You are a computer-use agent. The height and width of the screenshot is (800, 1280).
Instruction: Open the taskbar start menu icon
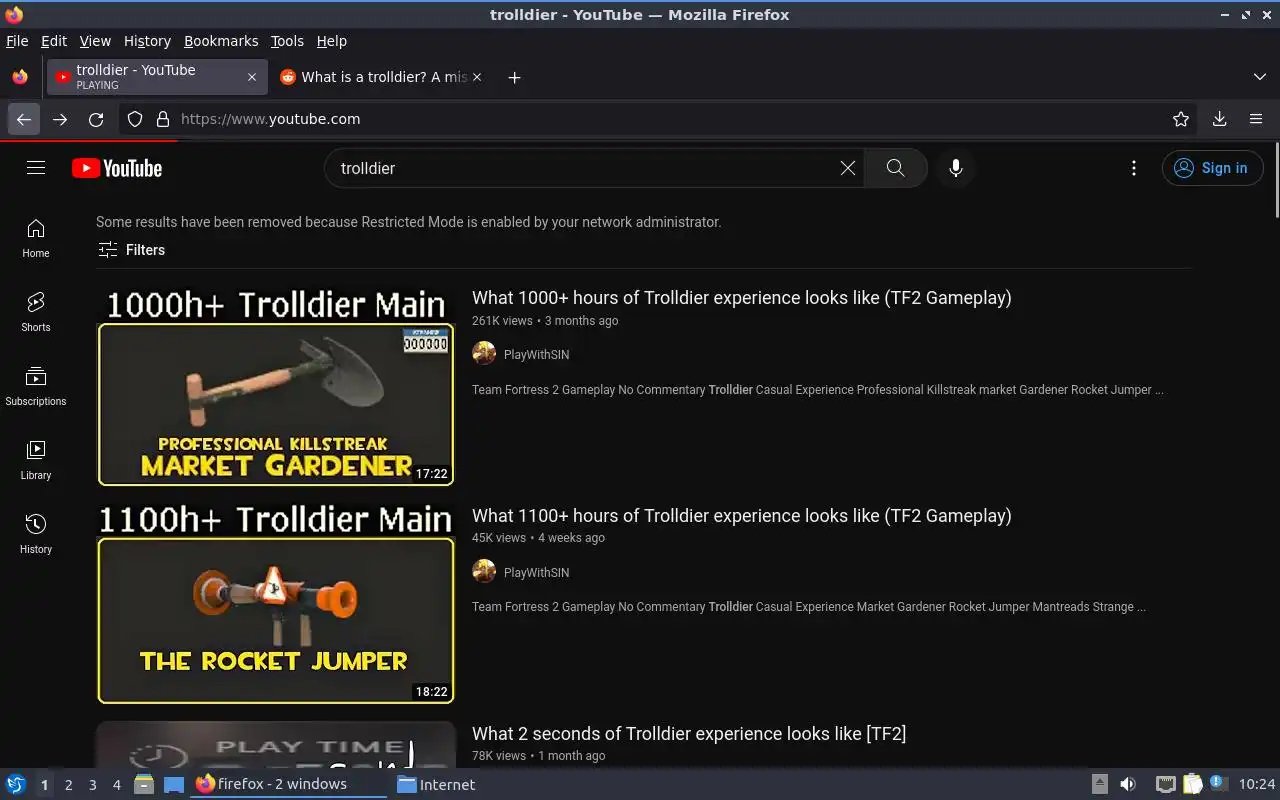(x=15, y=784)
